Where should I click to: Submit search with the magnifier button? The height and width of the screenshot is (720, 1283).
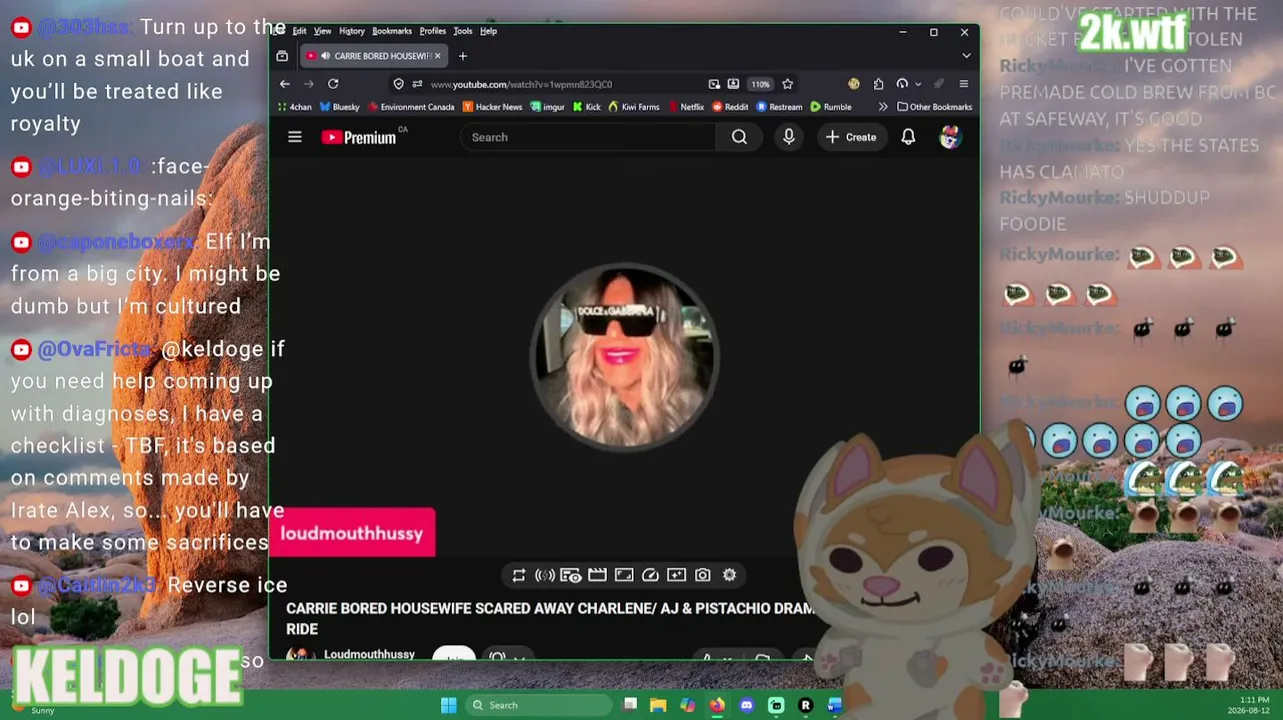point(739,137)
